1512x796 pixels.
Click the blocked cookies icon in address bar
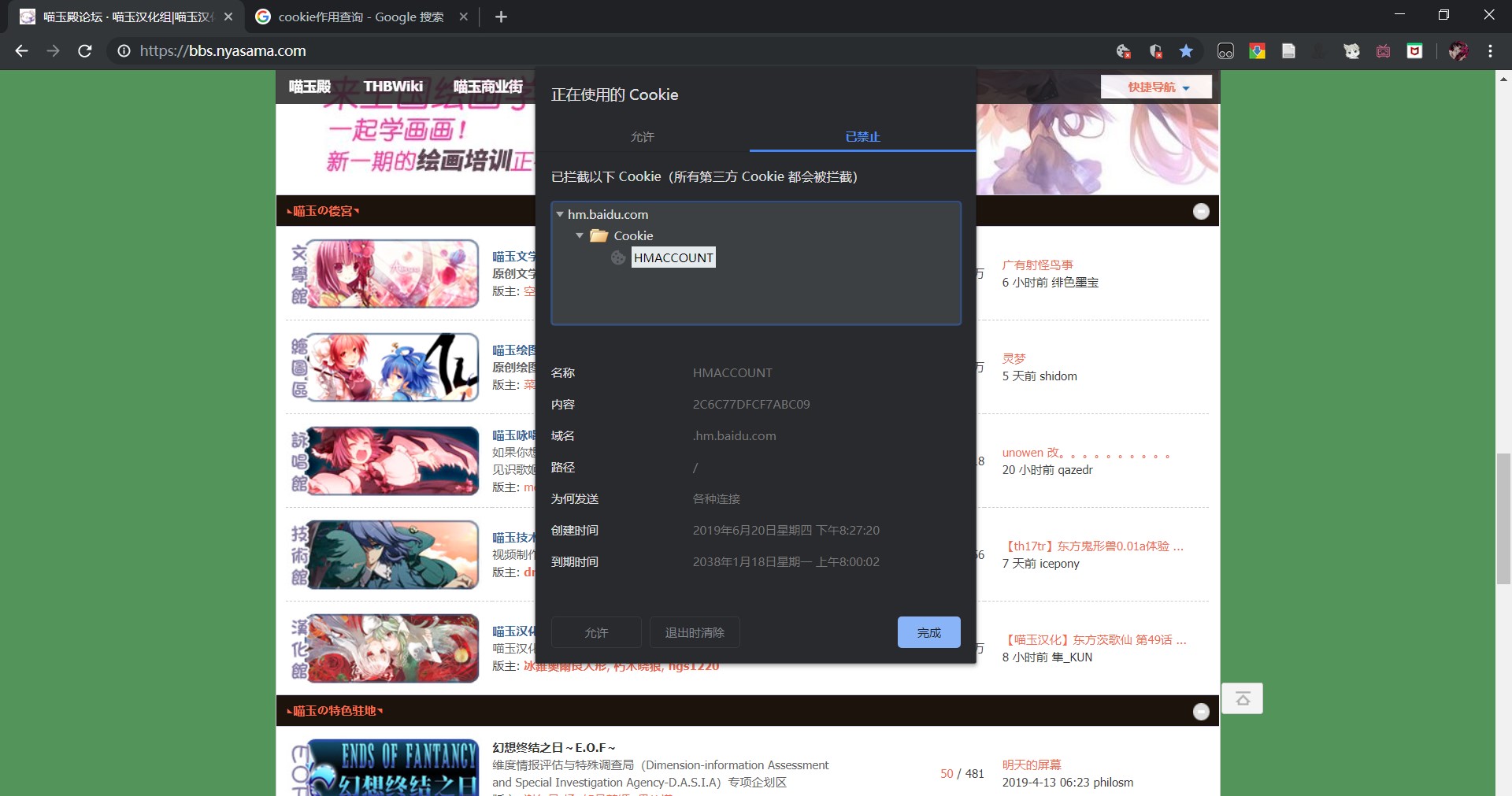(1124, 51)
